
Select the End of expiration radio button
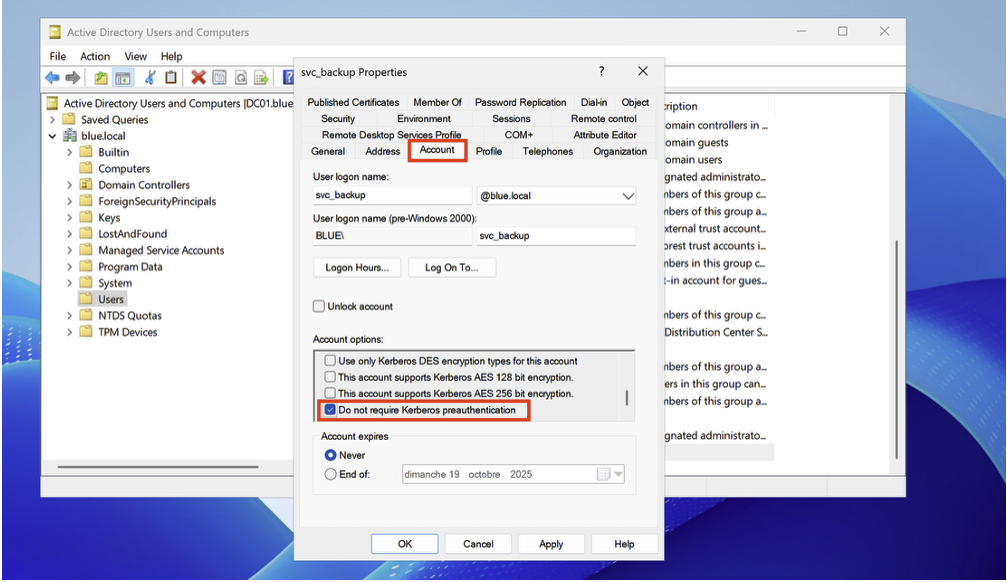330,474
